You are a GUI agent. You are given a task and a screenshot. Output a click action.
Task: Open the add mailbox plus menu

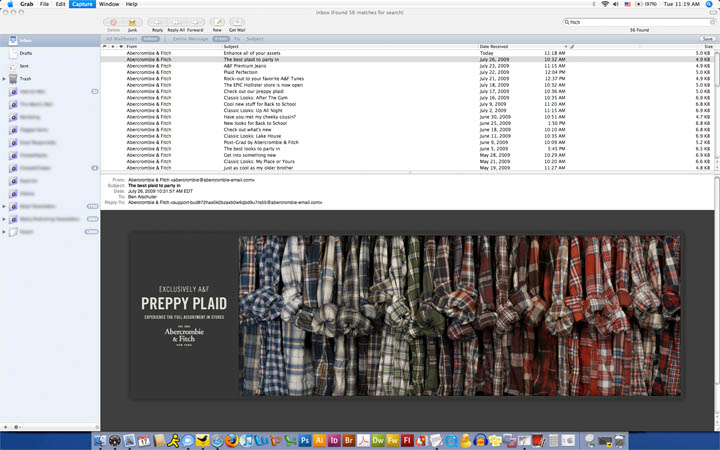click(5, 427)
